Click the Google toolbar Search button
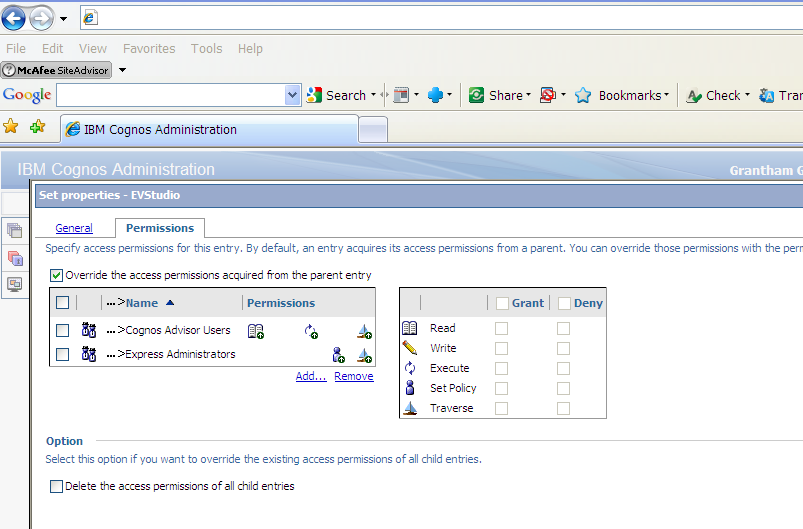Screen dimensions: 803x529 click(336, 95)
